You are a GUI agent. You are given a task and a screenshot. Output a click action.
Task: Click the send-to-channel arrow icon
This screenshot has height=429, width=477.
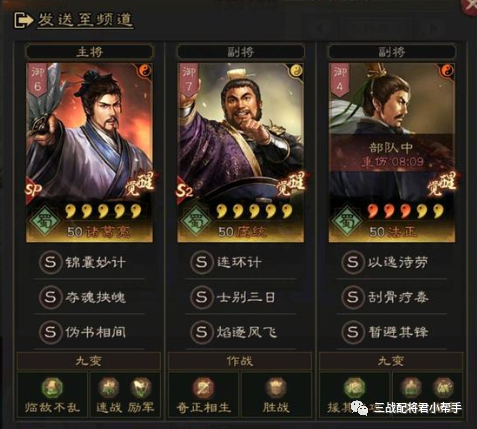click(x=23, y=20)
